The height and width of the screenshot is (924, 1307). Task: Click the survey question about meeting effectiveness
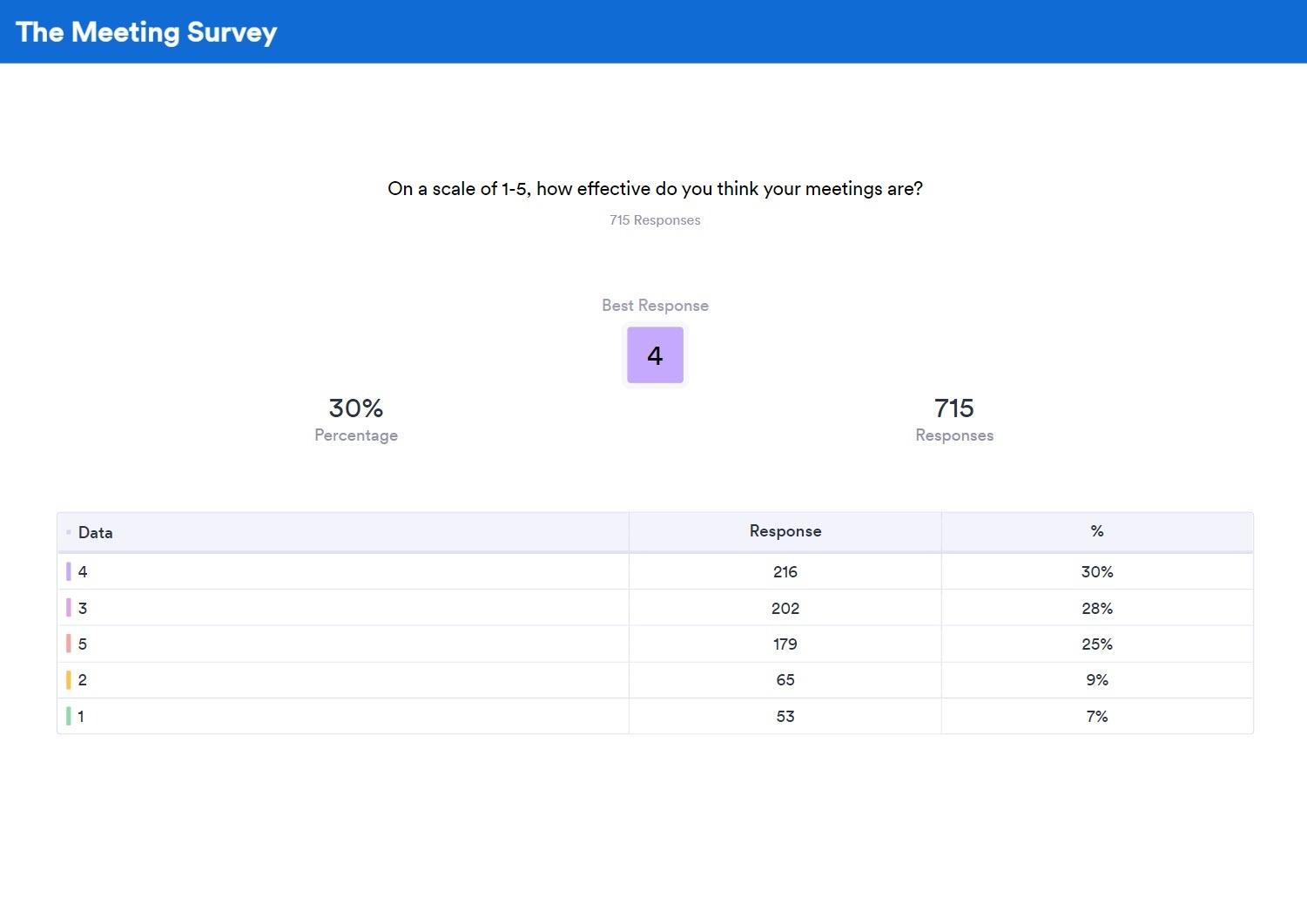point(655,189)
